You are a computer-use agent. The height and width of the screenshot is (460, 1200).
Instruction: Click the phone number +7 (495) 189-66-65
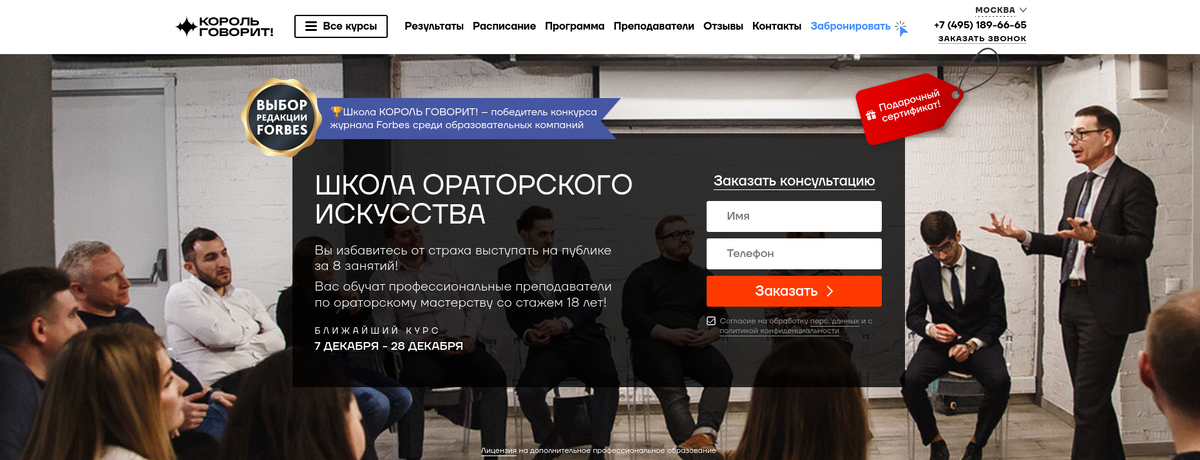[x=980, y=25]
